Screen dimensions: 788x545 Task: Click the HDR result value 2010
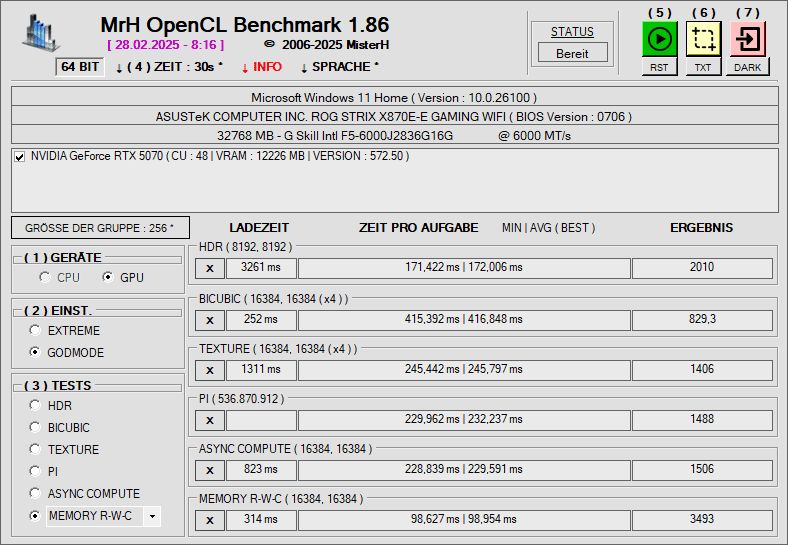702,268
